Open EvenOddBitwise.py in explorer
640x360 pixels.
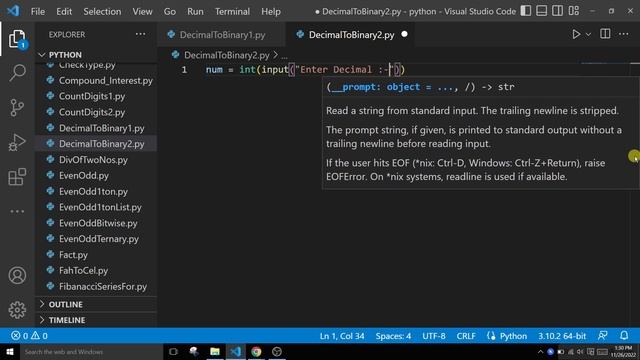coord(98,223)
